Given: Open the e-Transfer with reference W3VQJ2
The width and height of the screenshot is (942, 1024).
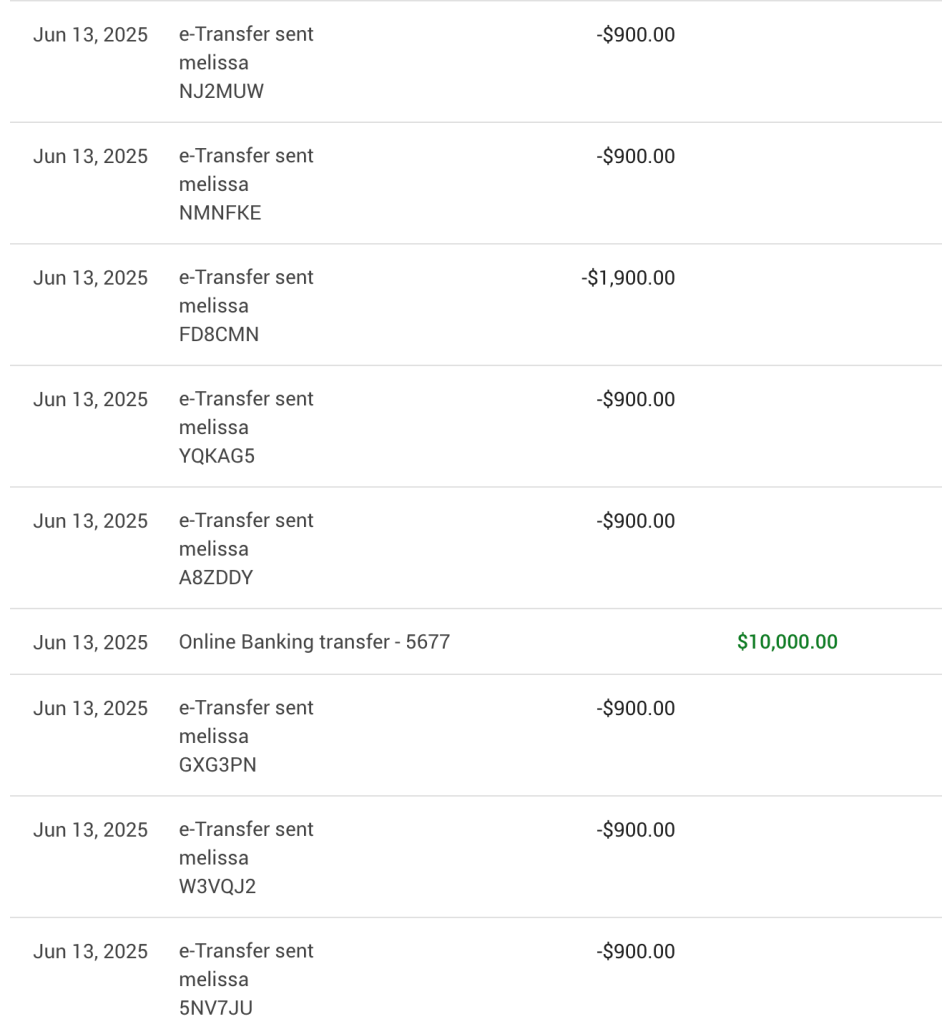Looking at the screenshot, I should [x=476, y=856].
